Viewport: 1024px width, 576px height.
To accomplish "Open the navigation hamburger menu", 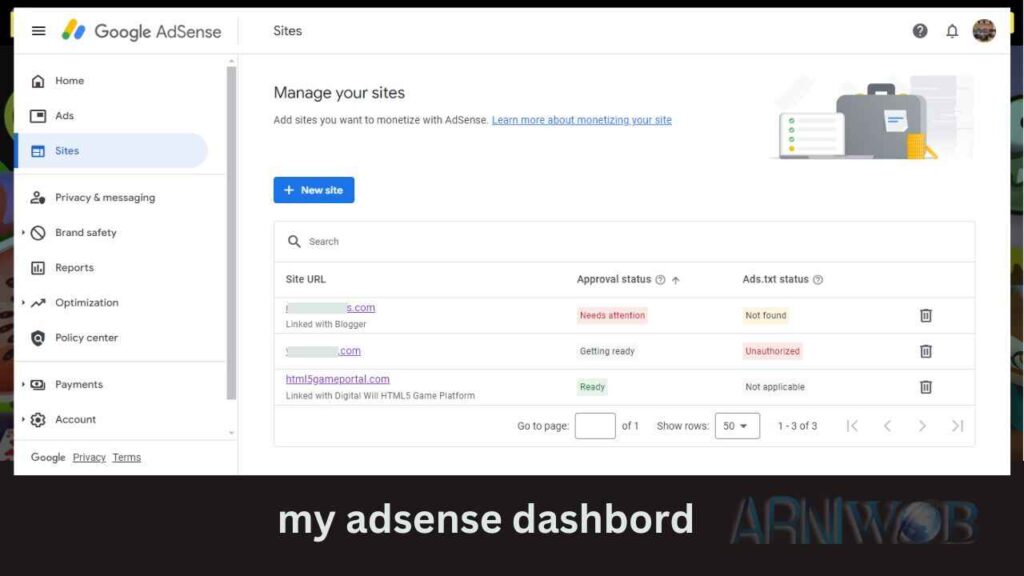I will [x=38, y=30].
